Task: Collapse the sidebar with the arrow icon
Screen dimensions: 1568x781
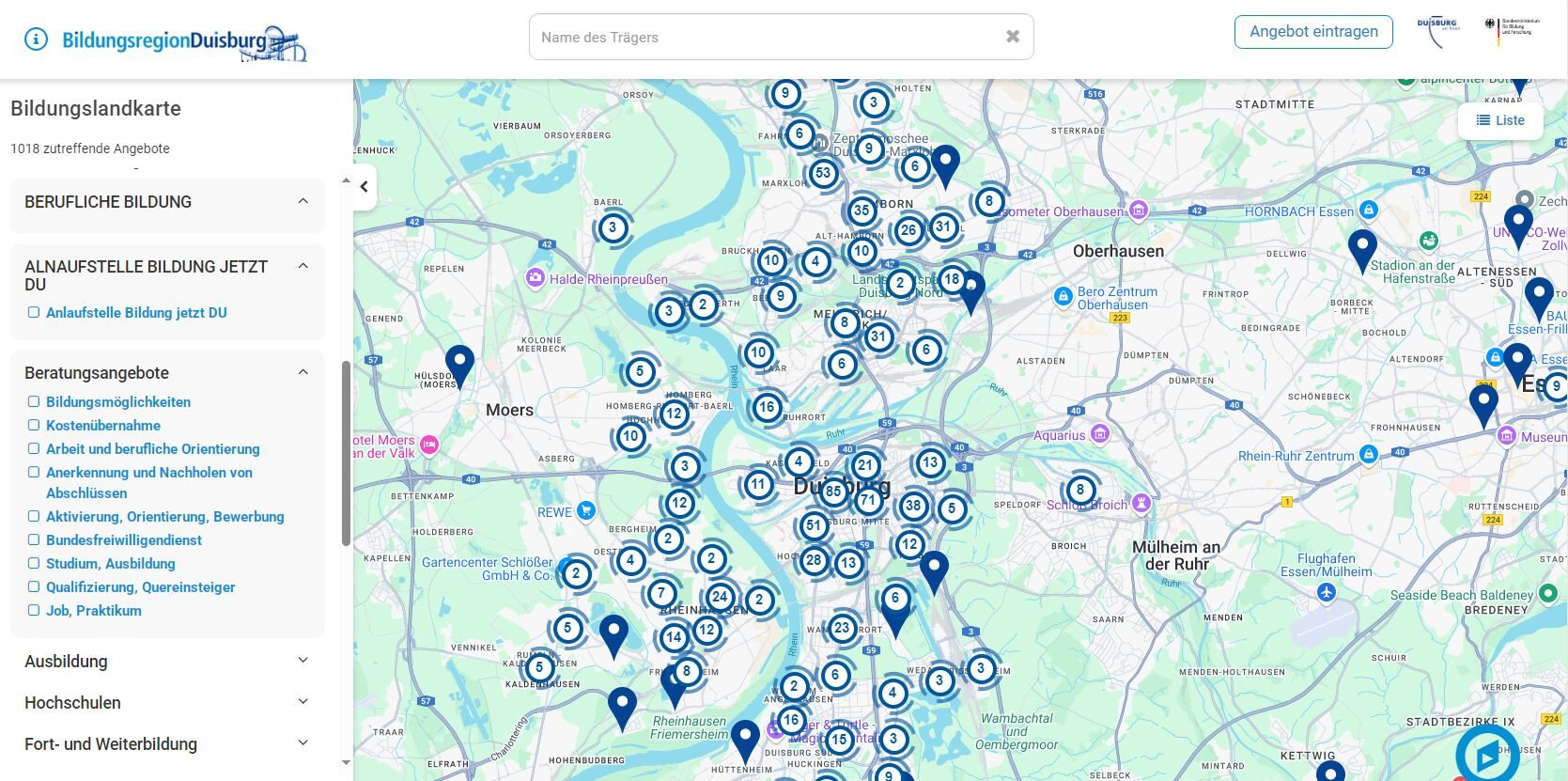Action: coord(365,187)
